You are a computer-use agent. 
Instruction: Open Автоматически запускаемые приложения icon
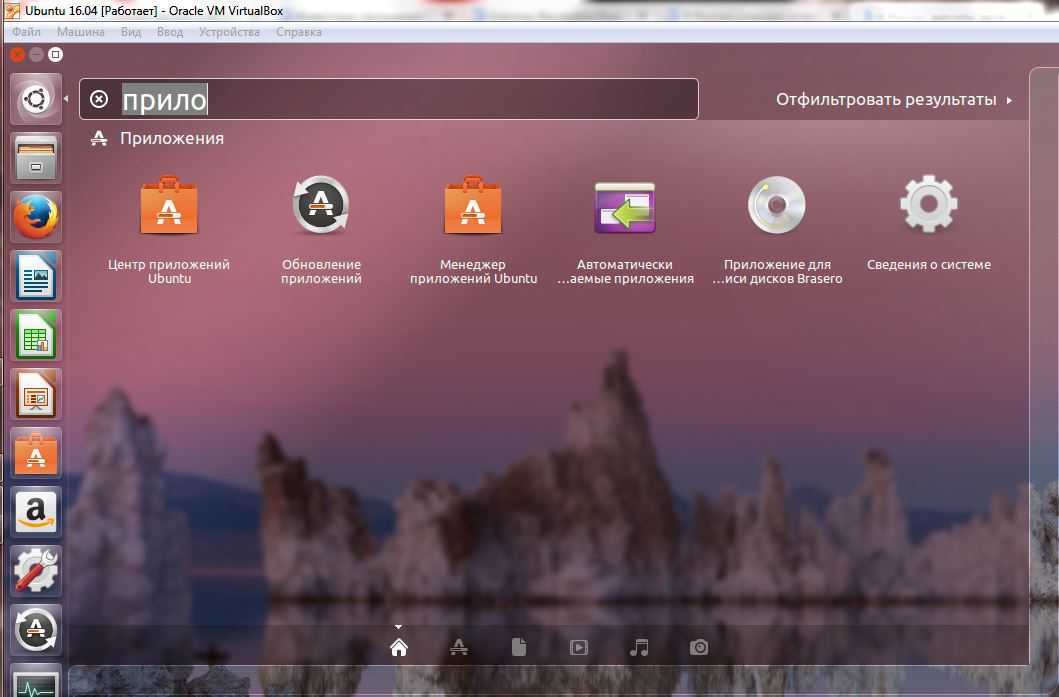[x=625, y=207]
